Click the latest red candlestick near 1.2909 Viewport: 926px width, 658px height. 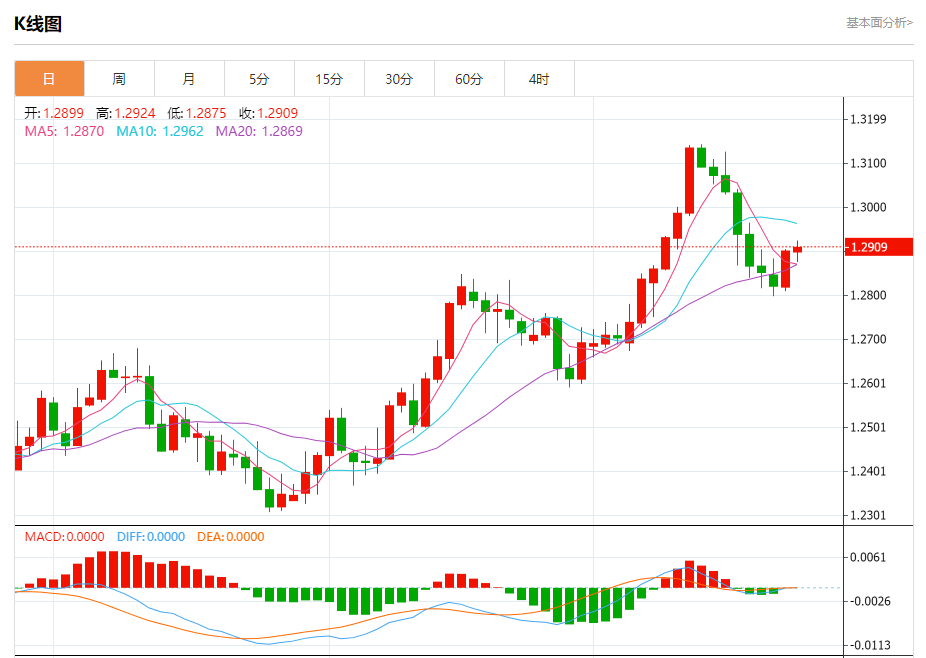pyautogui.click(x=797, y=250)
